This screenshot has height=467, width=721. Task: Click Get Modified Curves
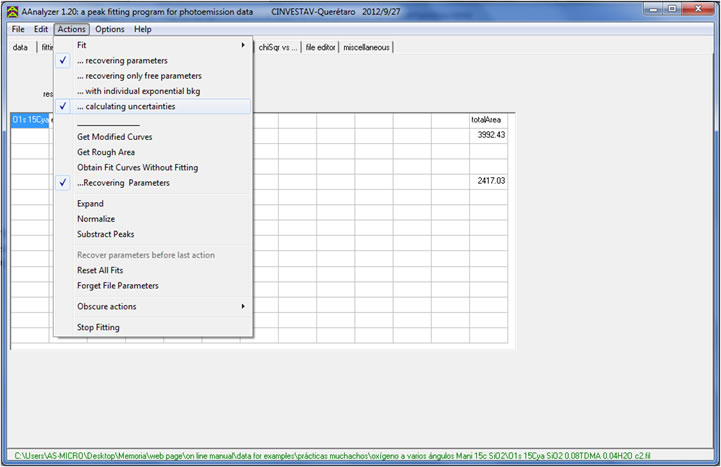(x=115, y=137)
